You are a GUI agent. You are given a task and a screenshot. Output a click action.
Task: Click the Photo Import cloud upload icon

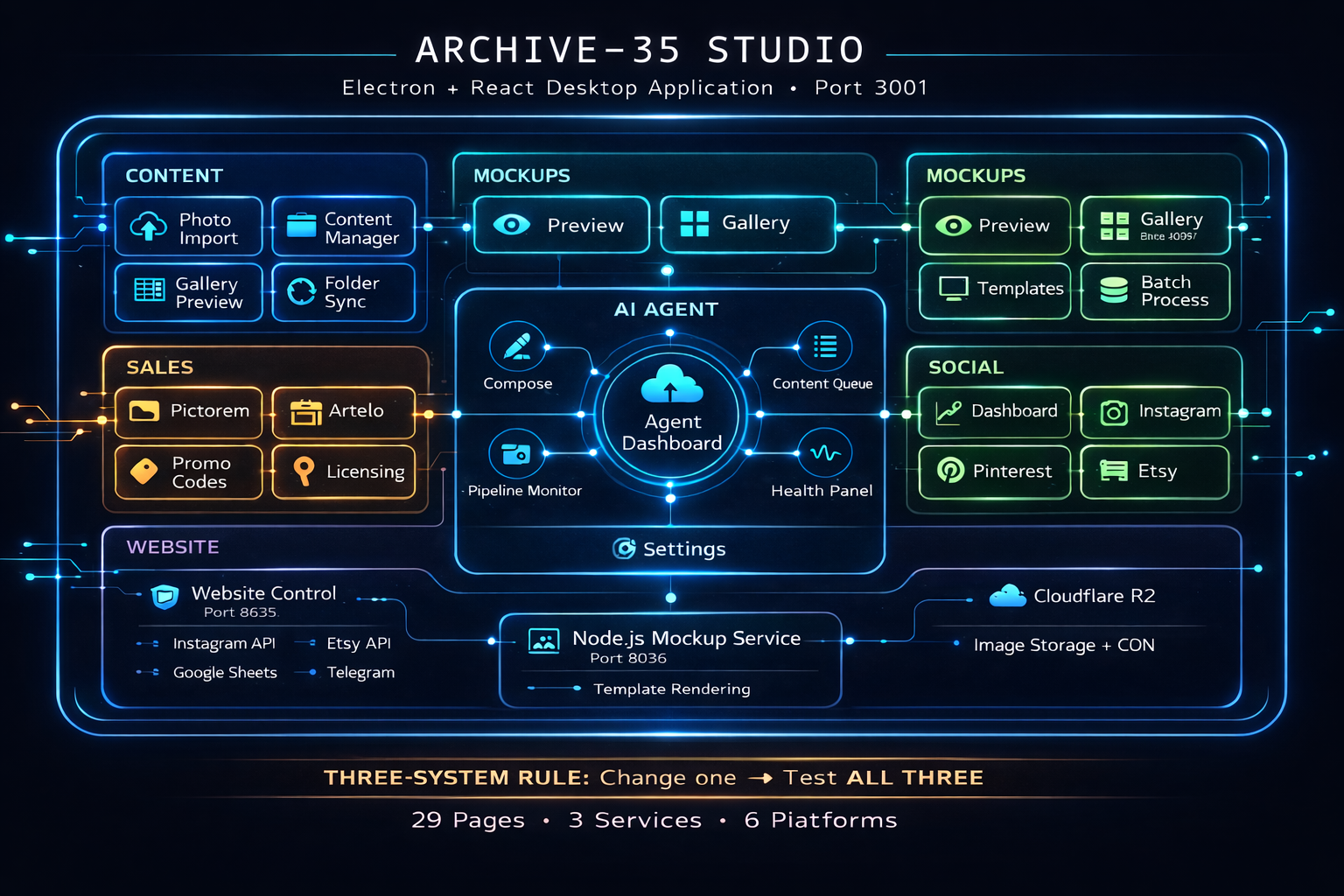[149, 227]
